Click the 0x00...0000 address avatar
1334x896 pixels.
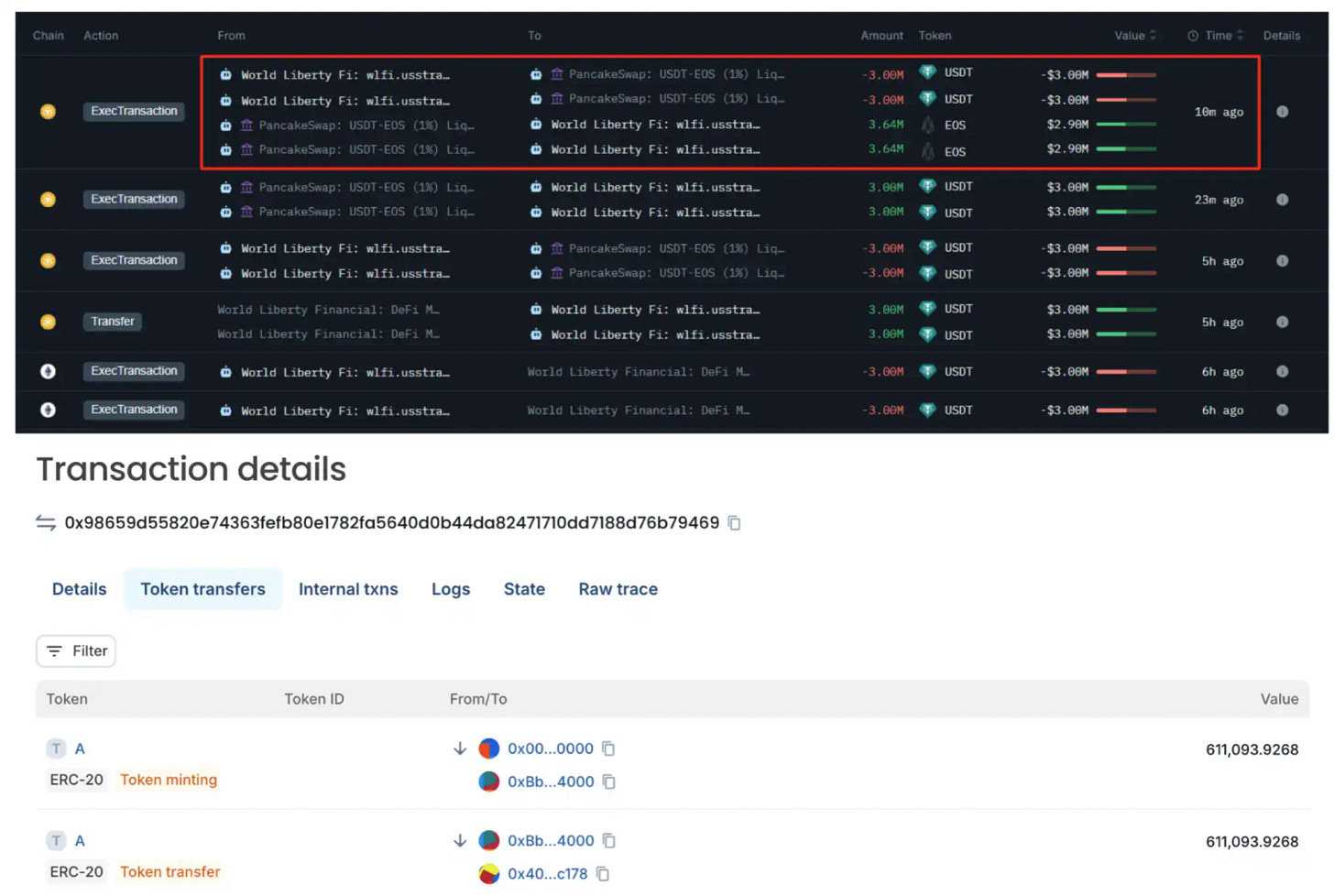point(489,749)
